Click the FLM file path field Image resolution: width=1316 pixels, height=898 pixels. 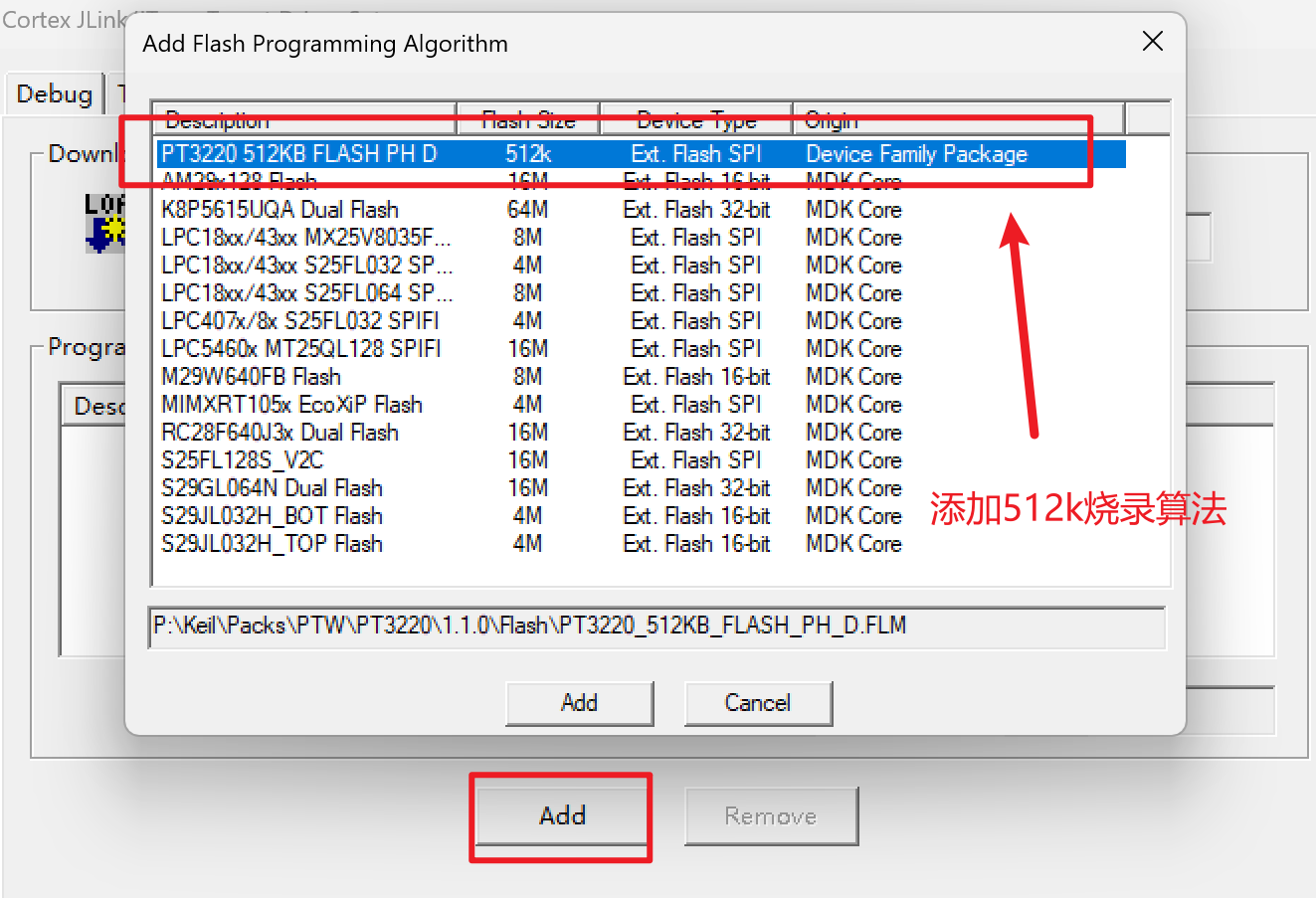(x=657, y=627)
